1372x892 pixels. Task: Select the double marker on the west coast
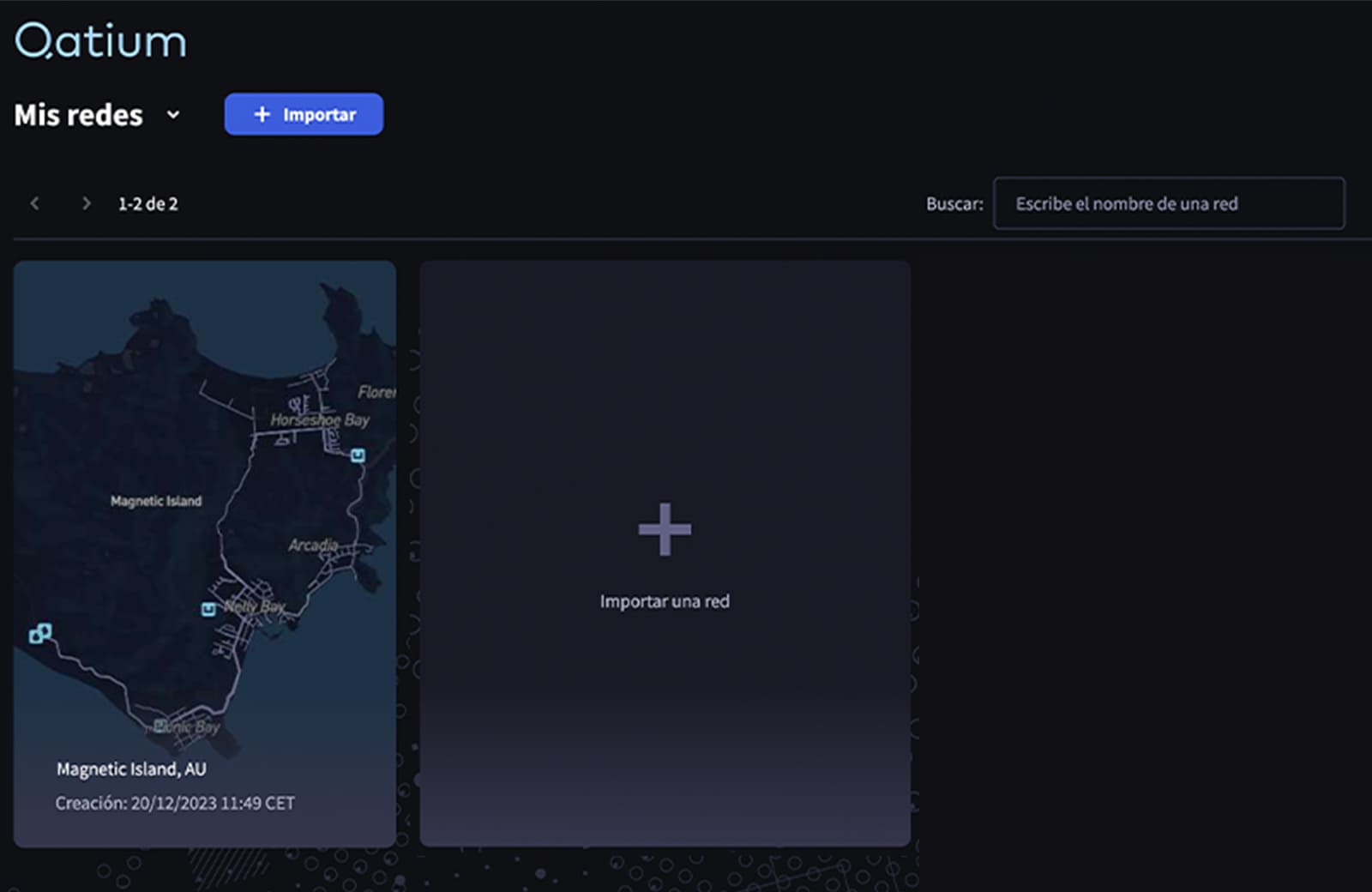pos(40,634)
